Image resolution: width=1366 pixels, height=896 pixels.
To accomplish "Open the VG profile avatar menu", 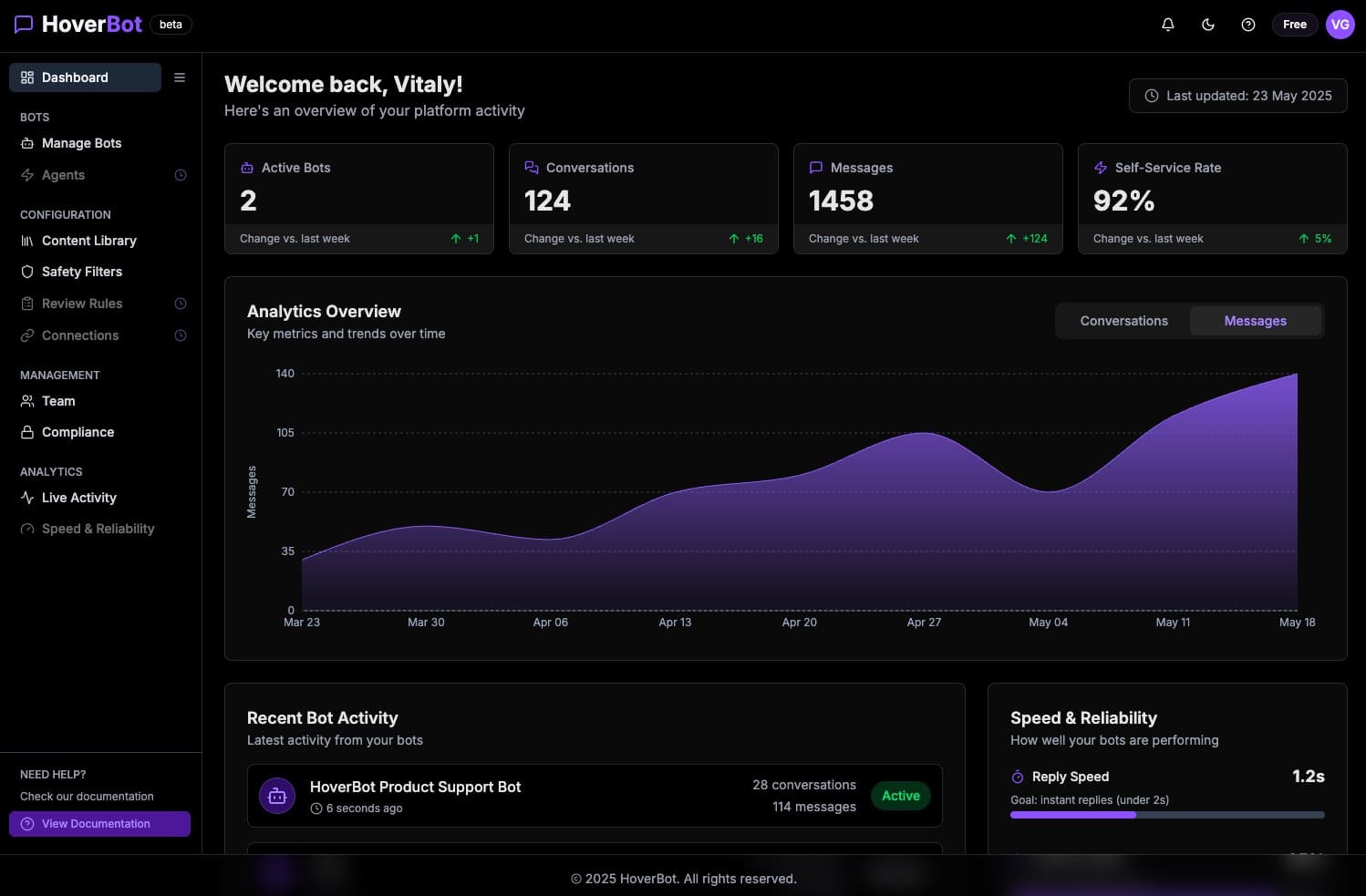I will [x=1340, y=25].
